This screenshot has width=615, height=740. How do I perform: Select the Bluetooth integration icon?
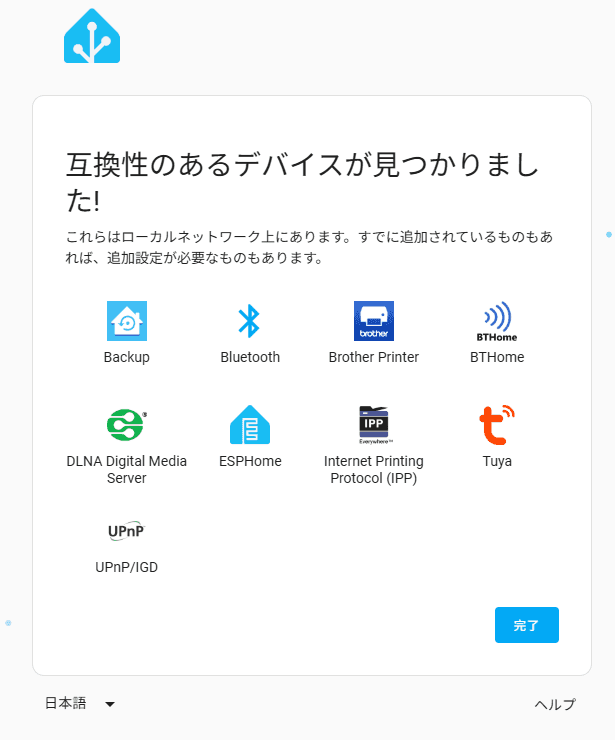pos(250,321)
